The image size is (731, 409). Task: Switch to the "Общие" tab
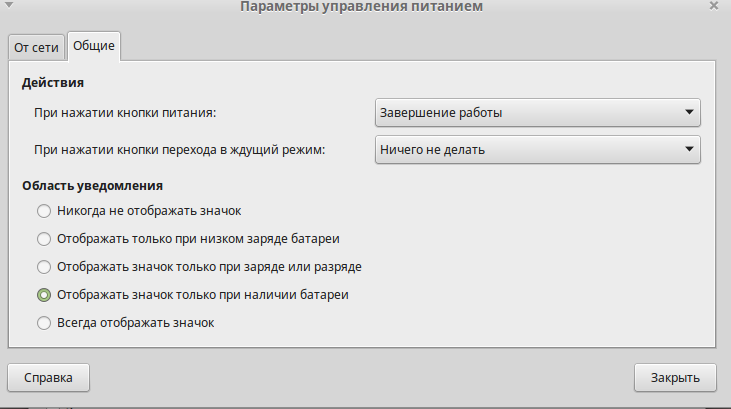click(94, 46)
